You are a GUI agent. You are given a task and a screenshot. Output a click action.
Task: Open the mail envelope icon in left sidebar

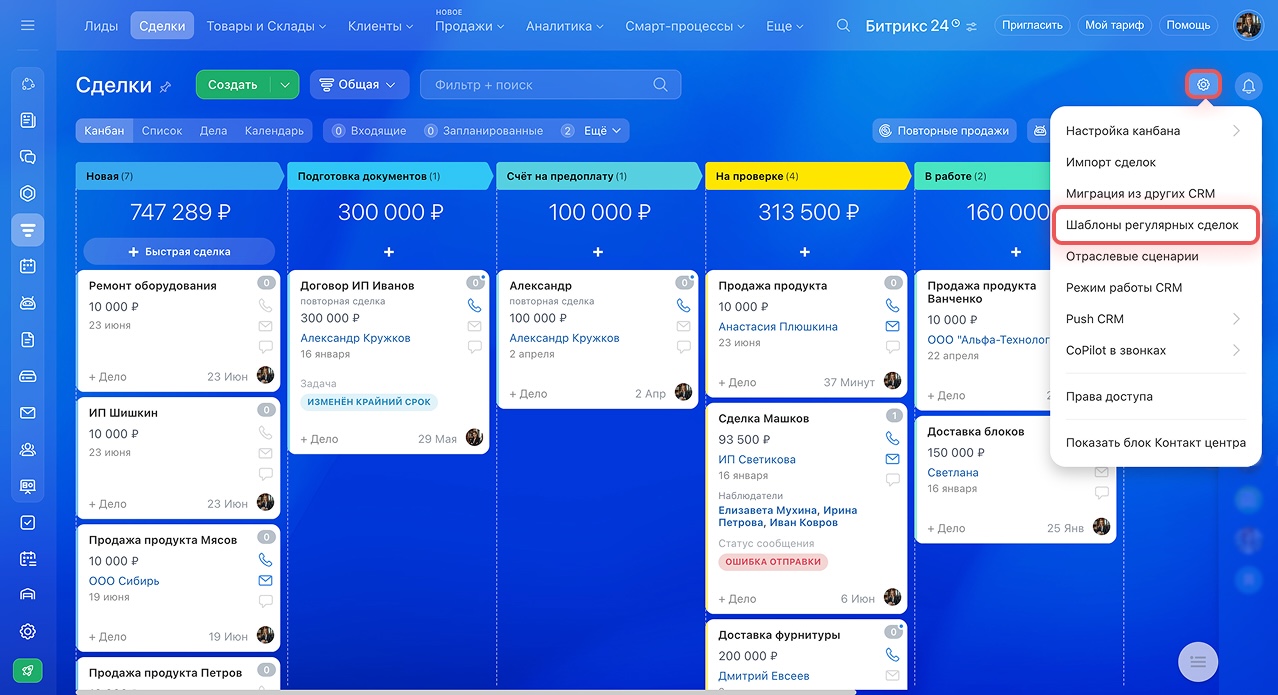pyautogui.click(x=28, y=413)
